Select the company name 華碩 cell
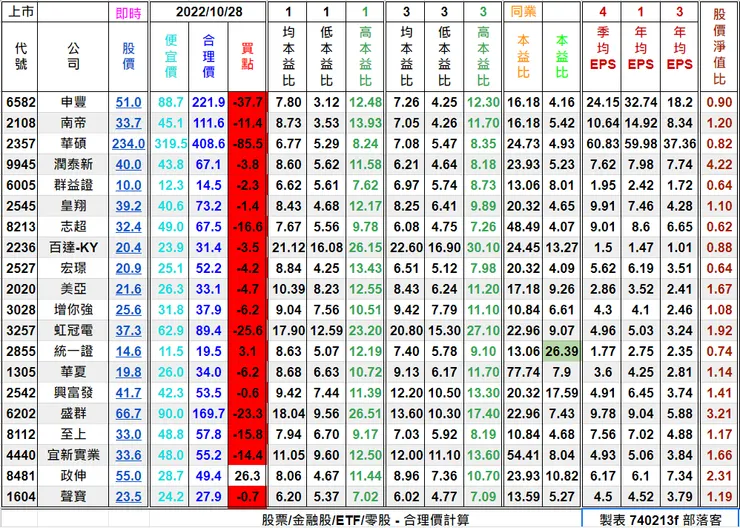The image size is (740, 528). tap(73, 144)
